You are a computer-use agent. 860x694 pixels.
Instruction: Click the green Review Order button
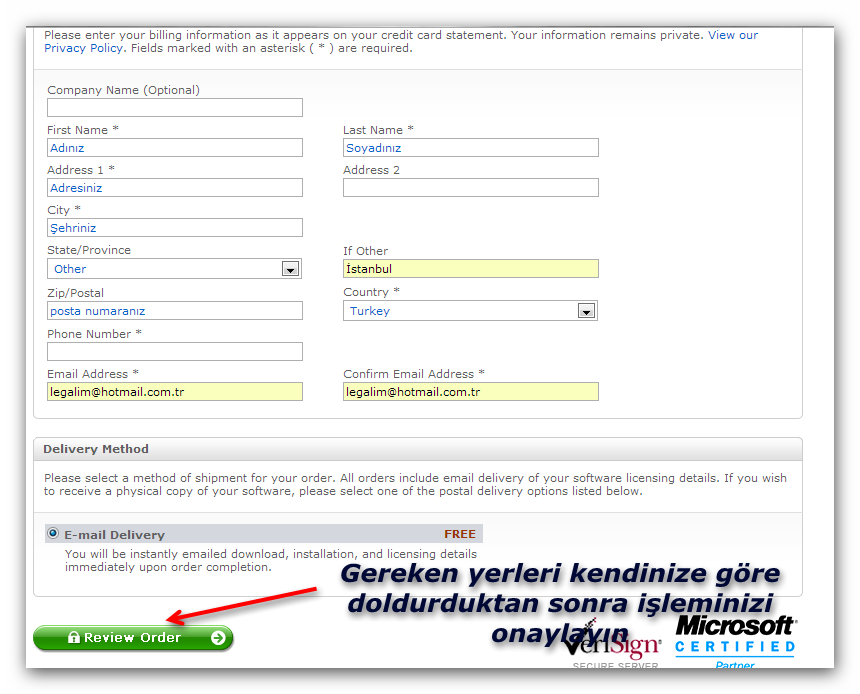click(x=133, y=638)
